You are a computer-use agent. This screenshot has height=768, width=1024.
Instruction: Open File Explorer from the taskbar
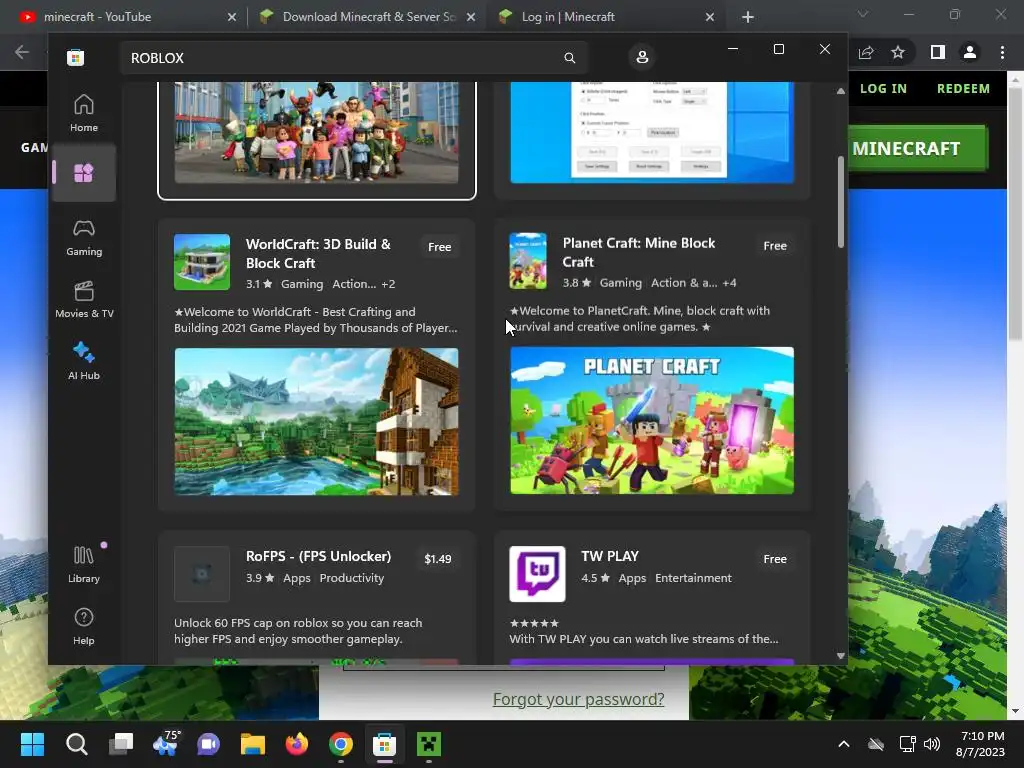tap(253, 744)
